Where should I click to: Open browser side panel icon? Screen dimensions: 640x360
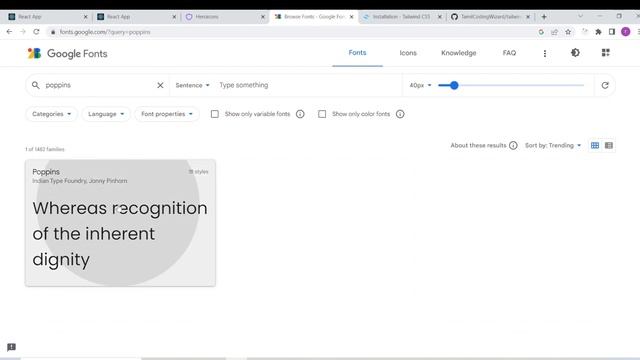(x=612, y=32)
